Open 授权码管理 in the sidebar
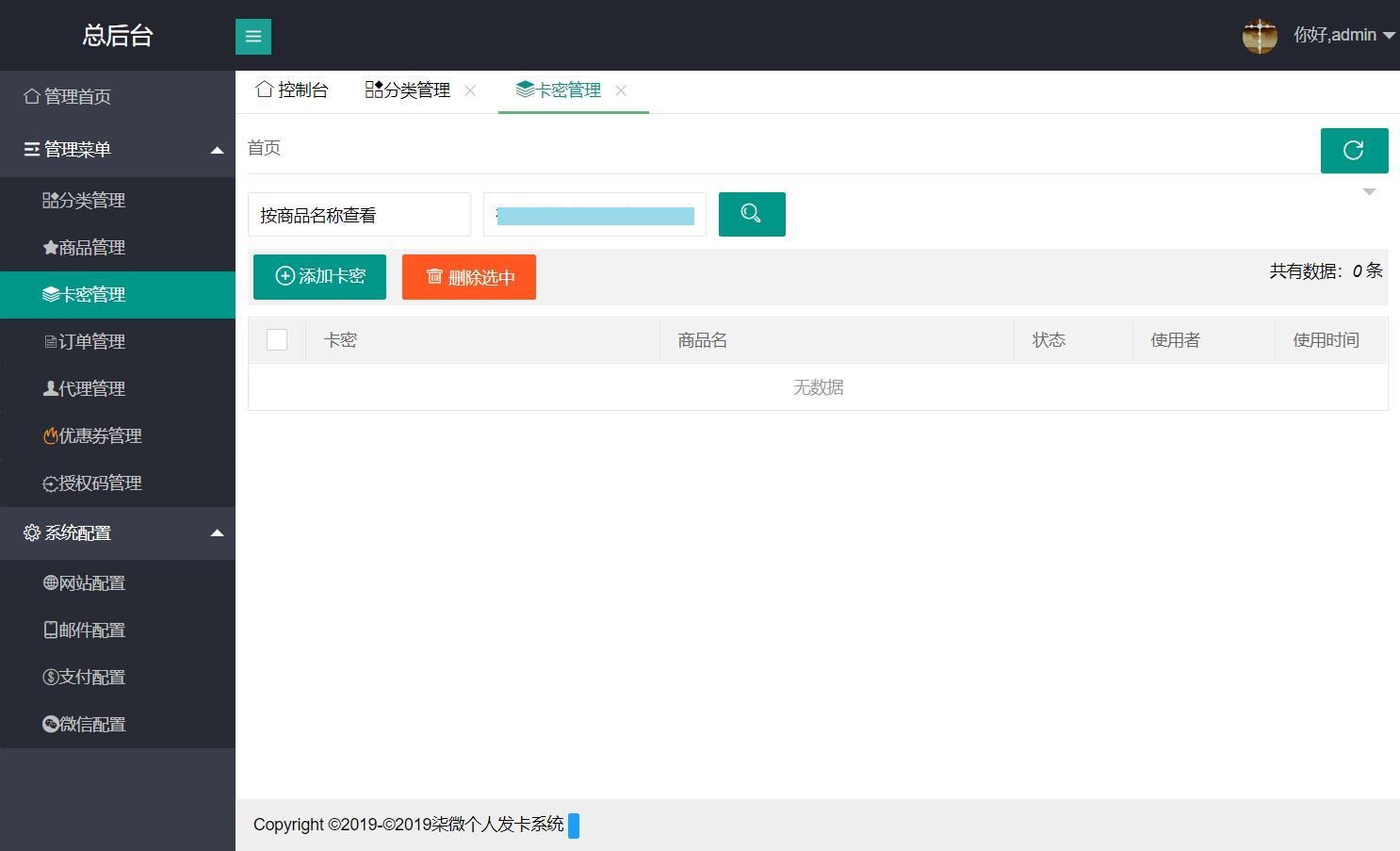 point(99,483)
